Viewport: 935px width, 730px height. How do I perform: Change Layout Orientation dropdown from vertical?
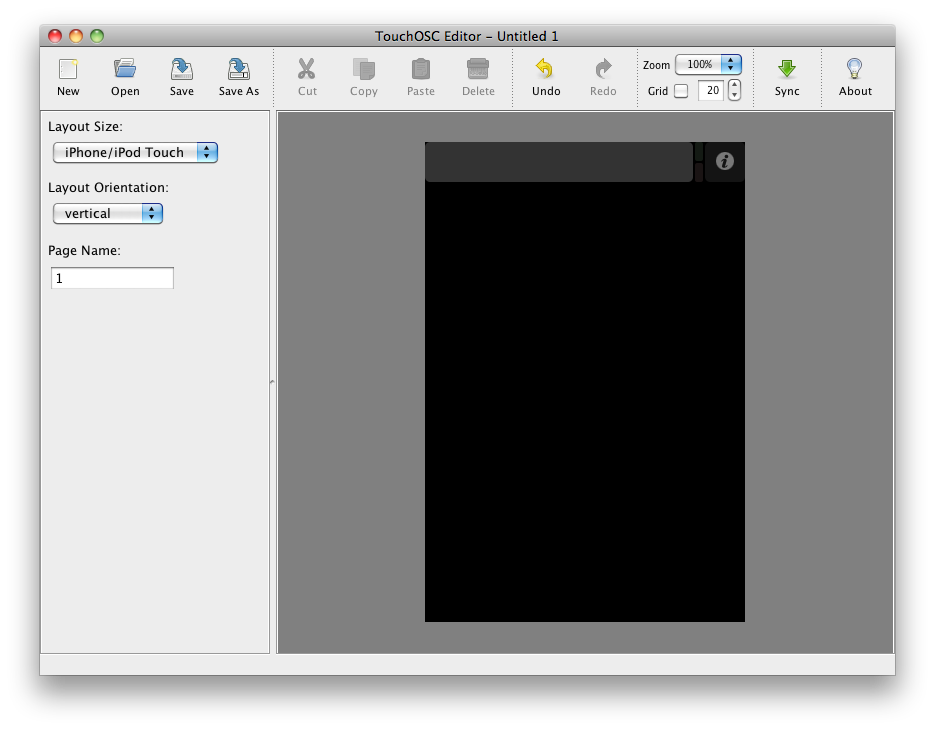[x=108, y=213]
